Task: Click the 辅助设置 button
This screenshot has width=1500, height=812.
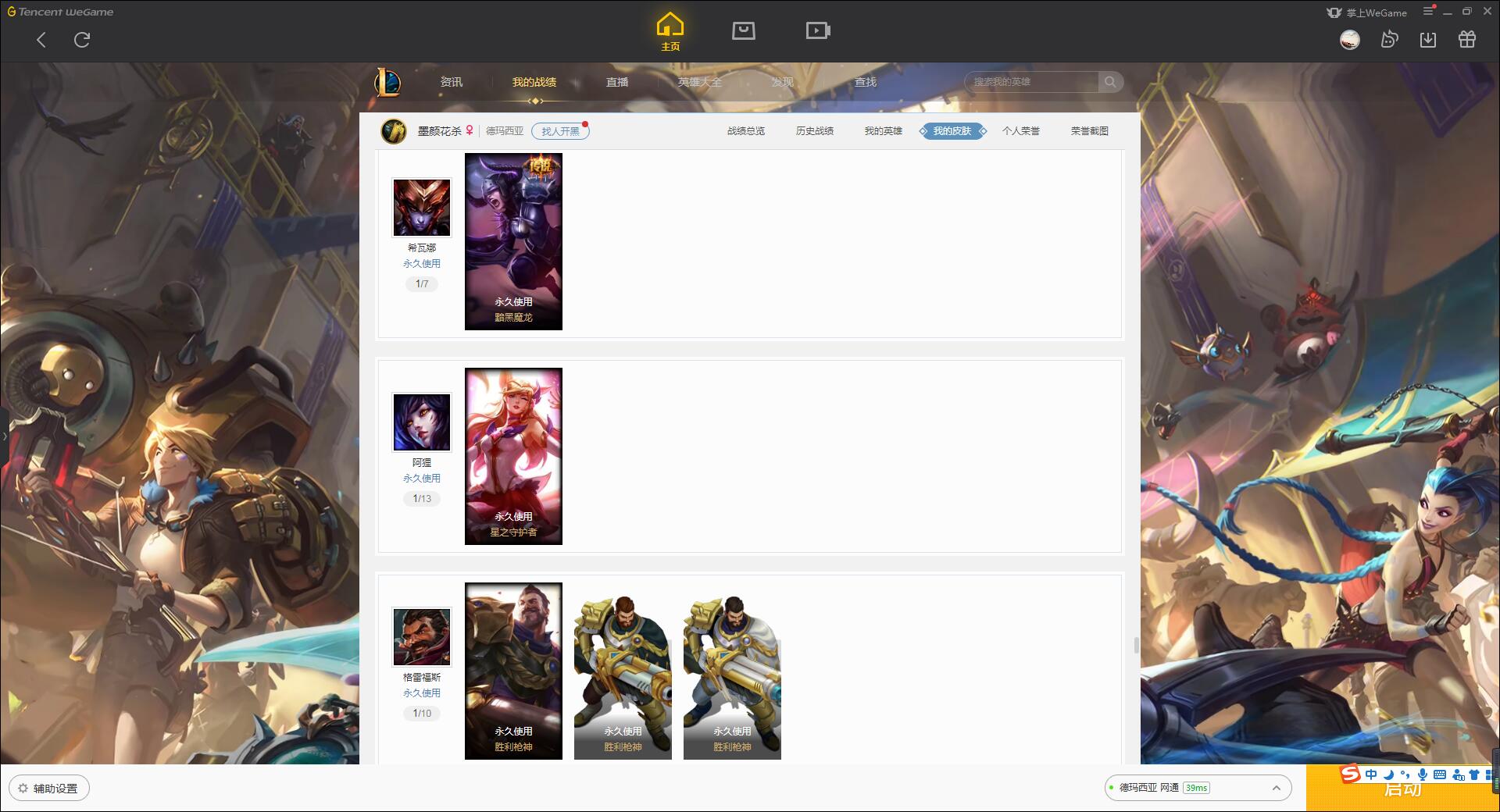Action: point(49,789)
